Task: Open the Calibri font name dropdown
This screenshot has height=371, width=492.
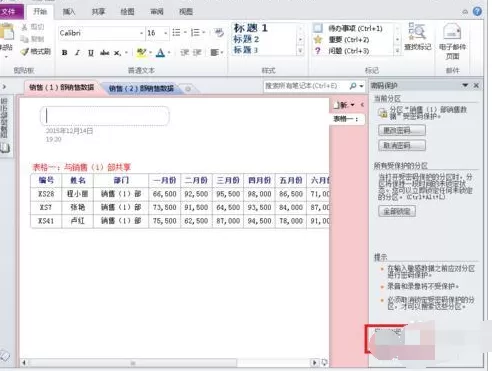Action: [141, 33]
